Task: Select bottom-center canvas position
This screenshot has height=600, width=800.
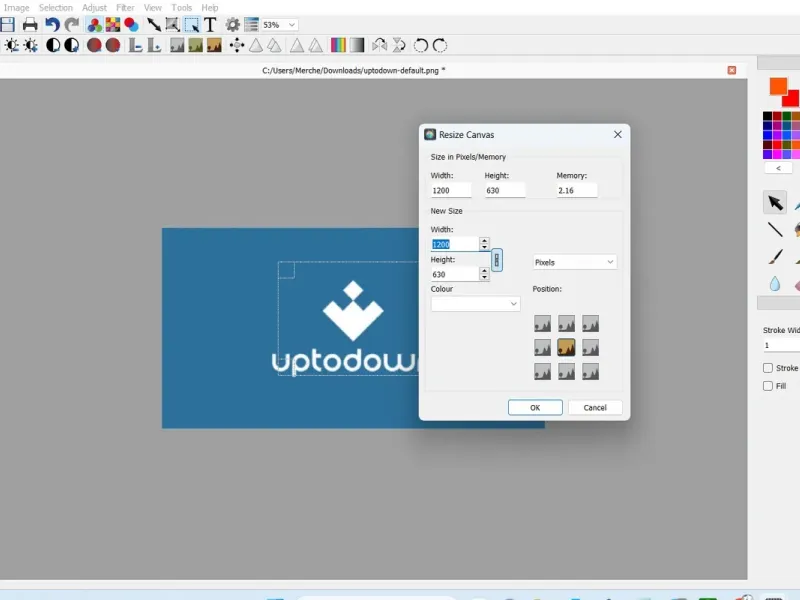Action: tap(566, 371)
